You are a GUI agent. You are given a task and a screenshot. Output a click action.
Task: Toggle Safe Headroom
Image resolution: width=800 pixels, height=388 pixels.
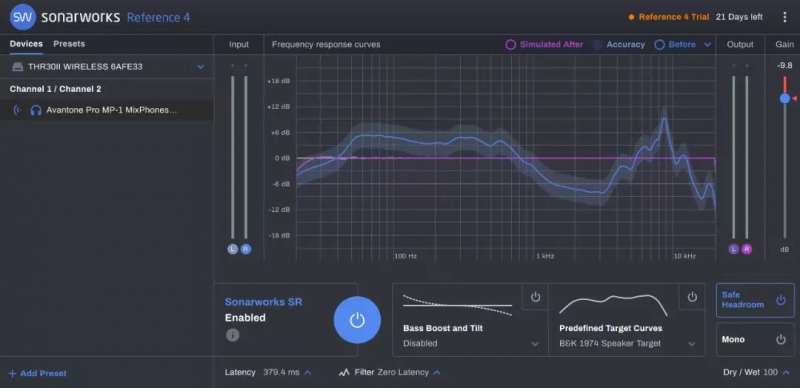(755, 300)
